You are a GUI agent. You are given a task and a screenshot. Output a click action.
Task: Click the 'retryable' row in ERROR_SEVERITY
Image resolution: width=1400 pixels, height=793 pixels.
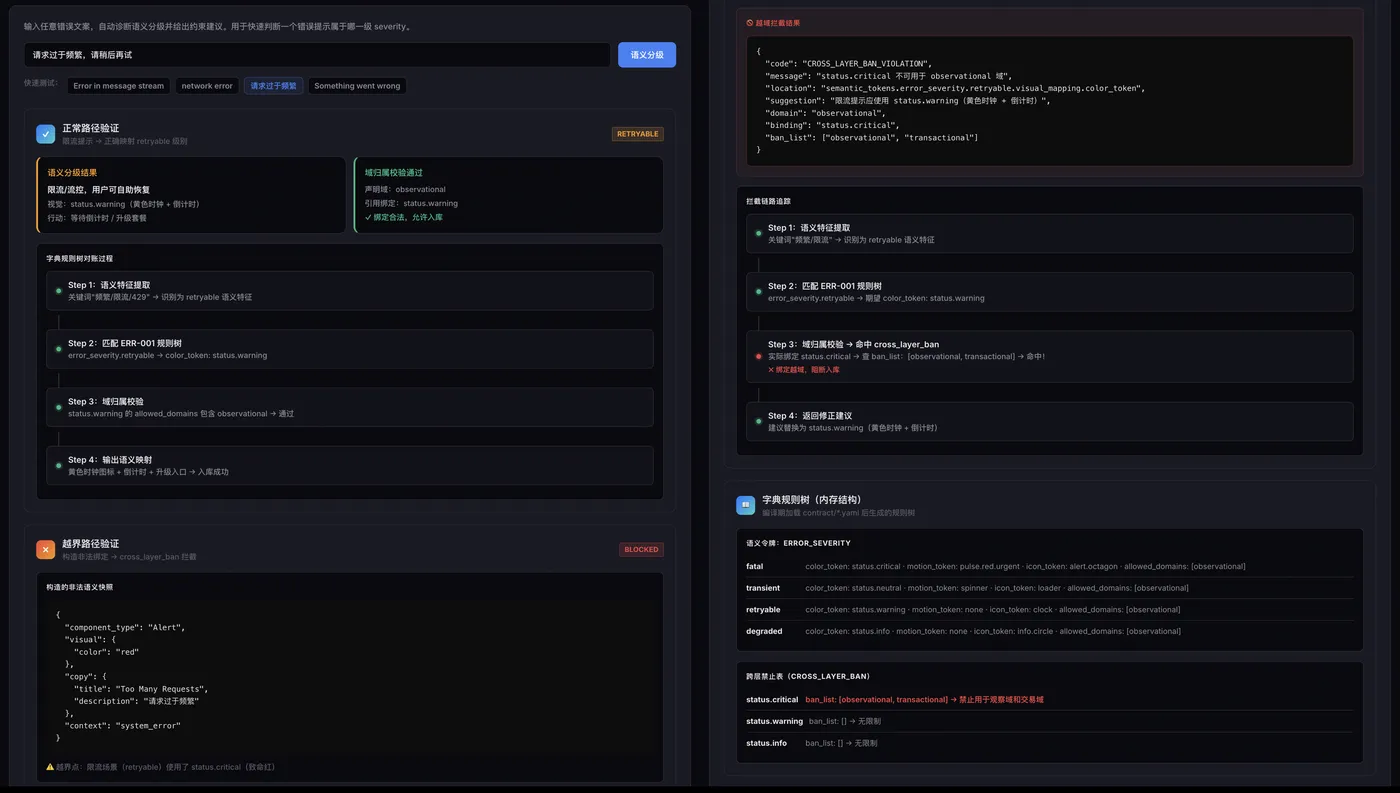coord(1049,609)
